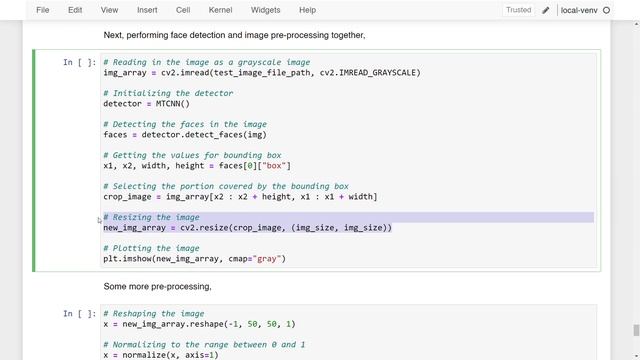Click the normalize(x, axis=1) line
Screen dimensions: 640x360
point(161,355)
